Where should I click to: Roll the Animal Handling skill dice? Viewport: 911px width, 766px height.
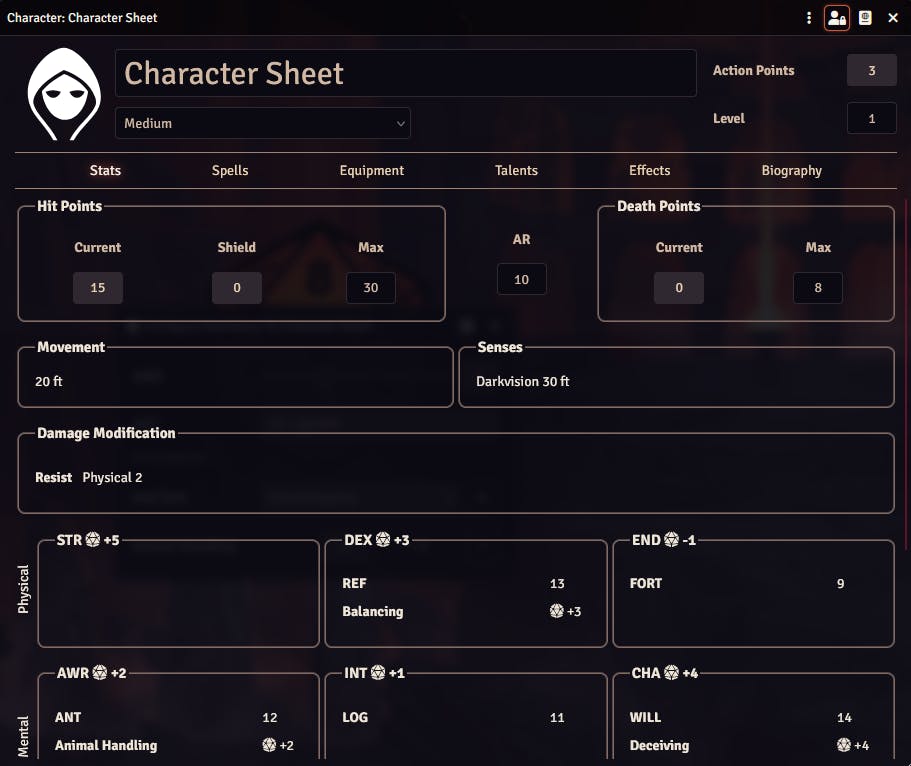coord(269,745)
